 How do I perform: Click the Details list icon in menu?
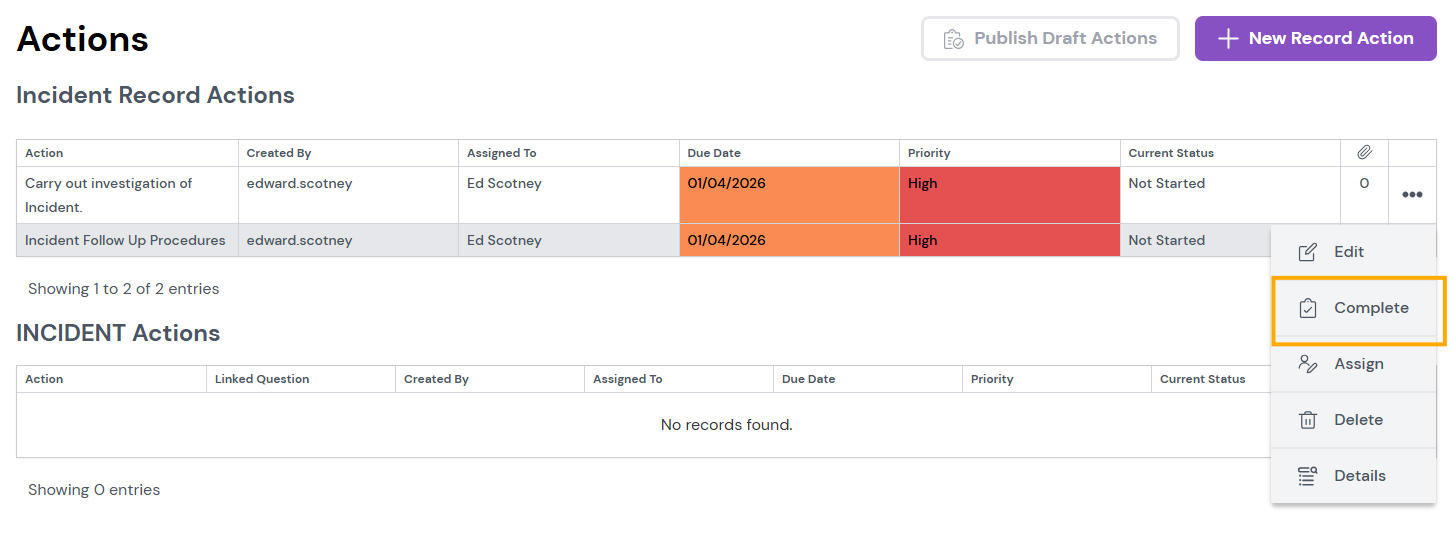pos(1307,476)
